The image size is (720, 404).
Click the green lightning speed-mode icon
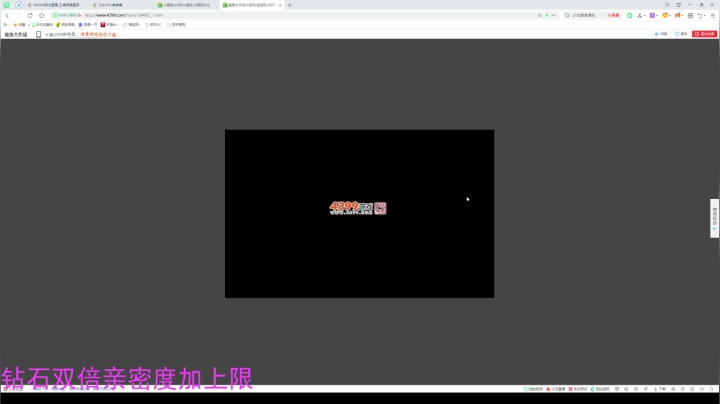click(546, 15)
